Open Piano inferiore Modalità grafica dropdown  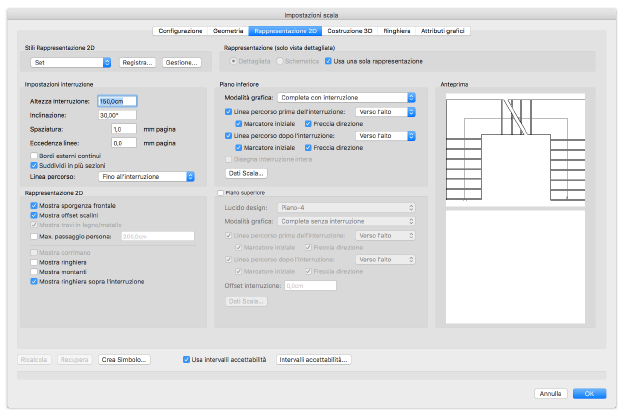(x=346, y=98)
